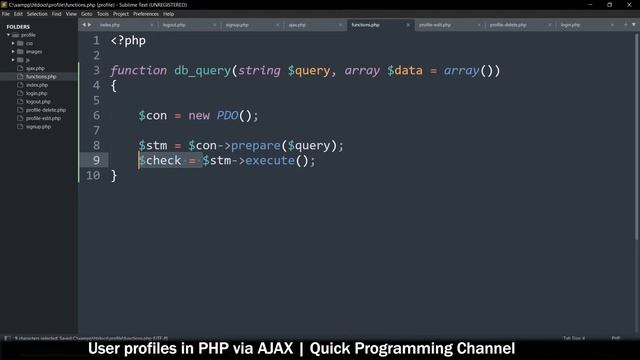Close the profile-edit.php tab

pos(479,25)
